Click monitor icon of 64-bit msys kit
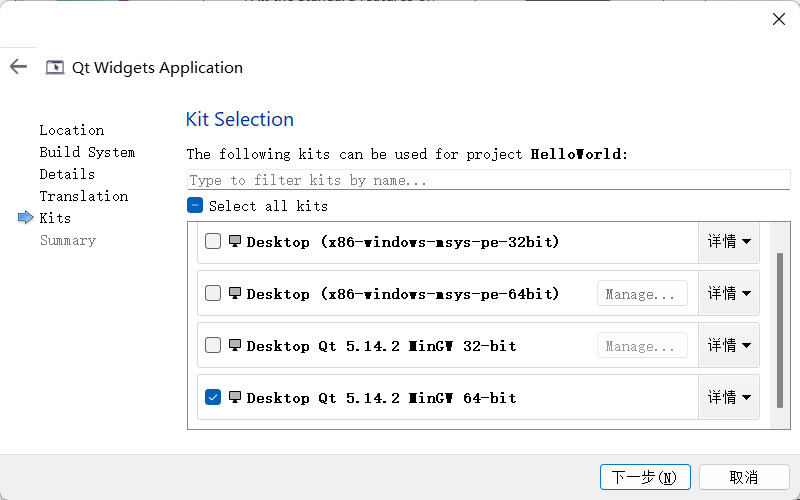 coord(235,293)
